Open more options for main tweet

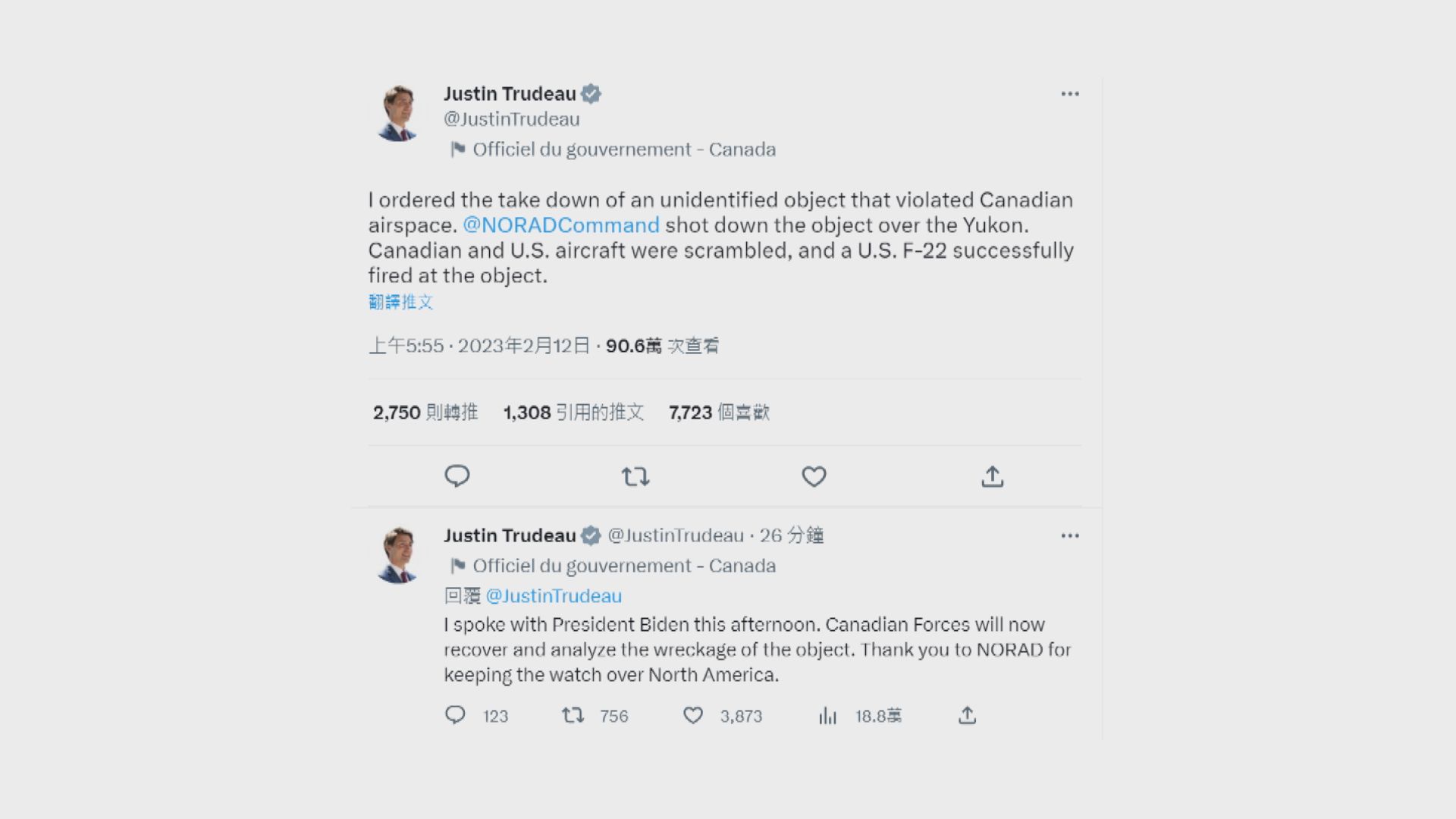1070,94
